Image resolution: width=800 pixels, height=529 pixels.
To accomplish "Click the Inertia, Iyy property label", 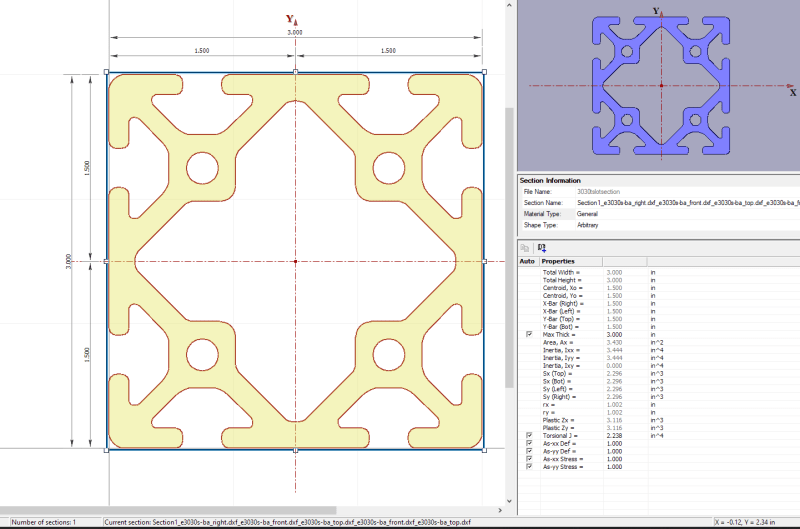I will coord(561,358).
